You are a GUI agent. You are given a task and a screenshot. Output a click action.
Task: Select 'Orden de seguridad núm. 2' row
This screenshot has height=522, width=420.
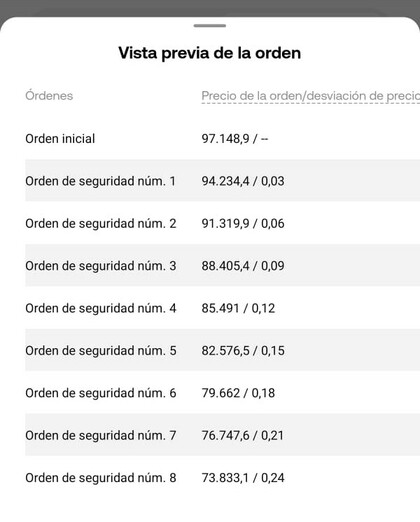[223, 223]
